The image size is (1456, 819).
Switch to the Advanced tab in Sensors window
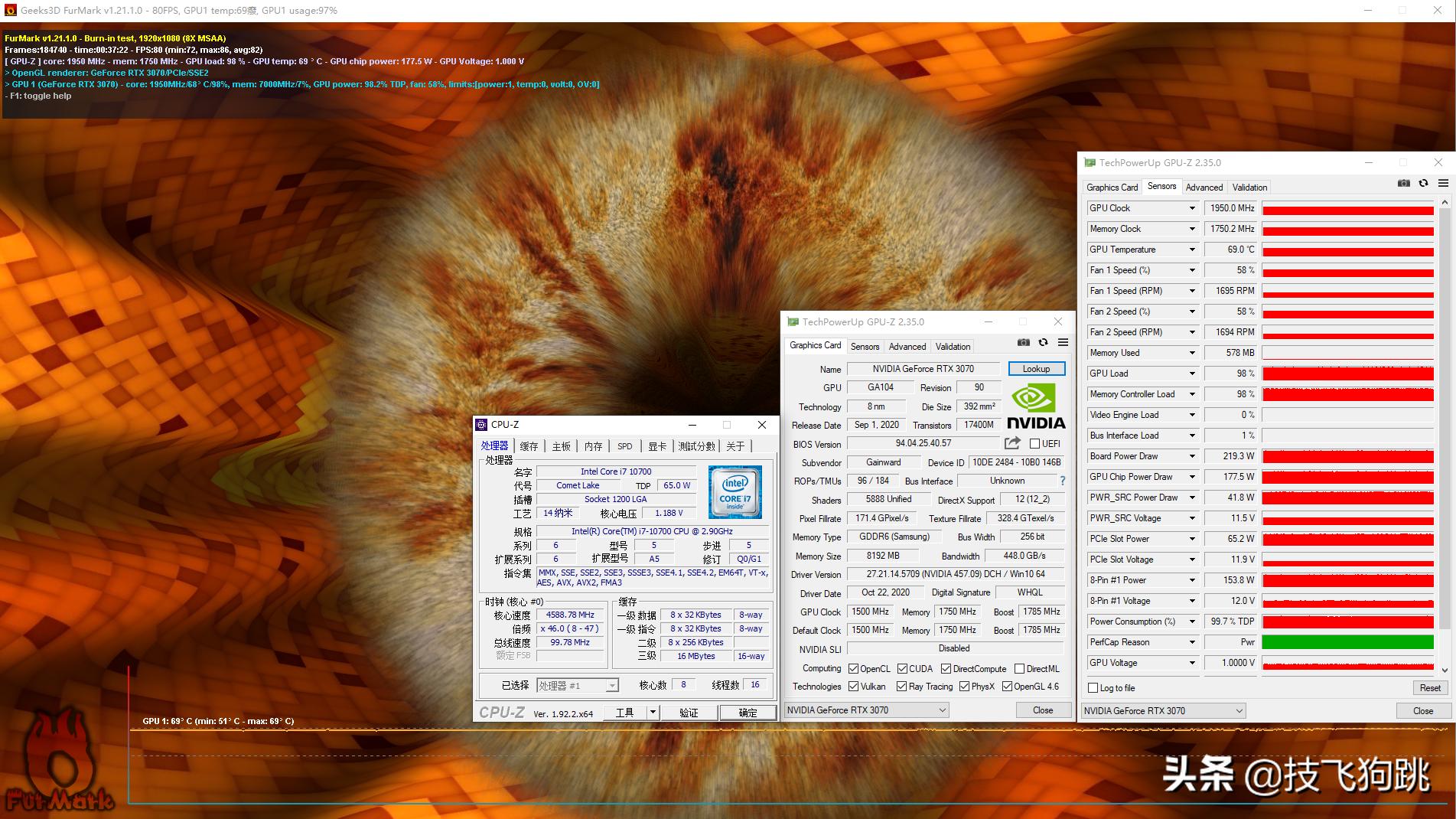tap(1204, 188)
